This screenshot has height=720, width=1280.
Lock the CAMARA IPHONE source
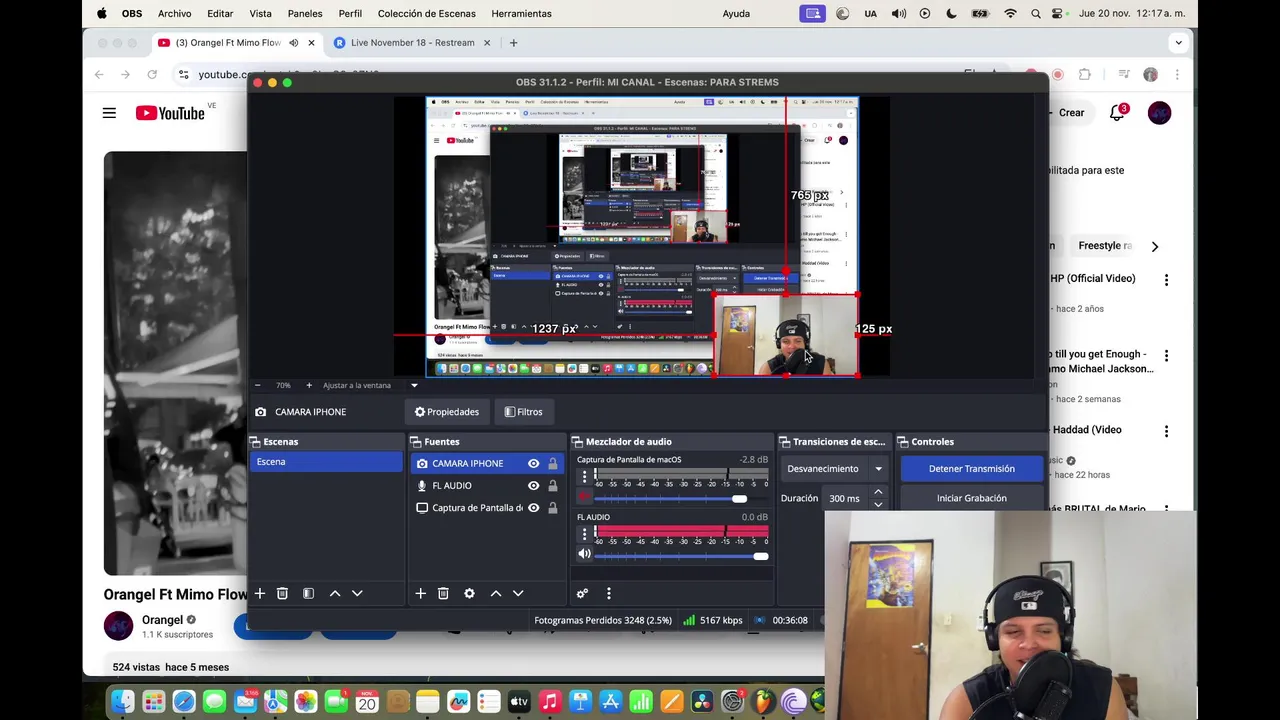[x=552, y=464]
